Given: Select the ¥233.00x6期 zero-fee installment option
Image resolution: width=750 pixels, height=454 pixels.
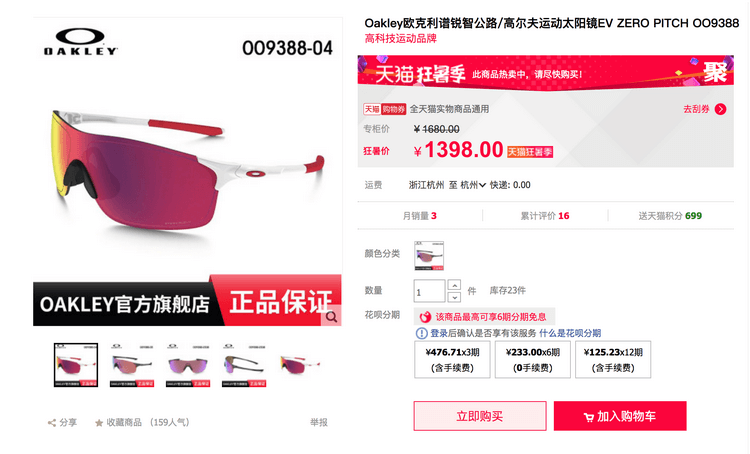Looking at the screenshot, I should pyautogui.click(x=532, y=360).
